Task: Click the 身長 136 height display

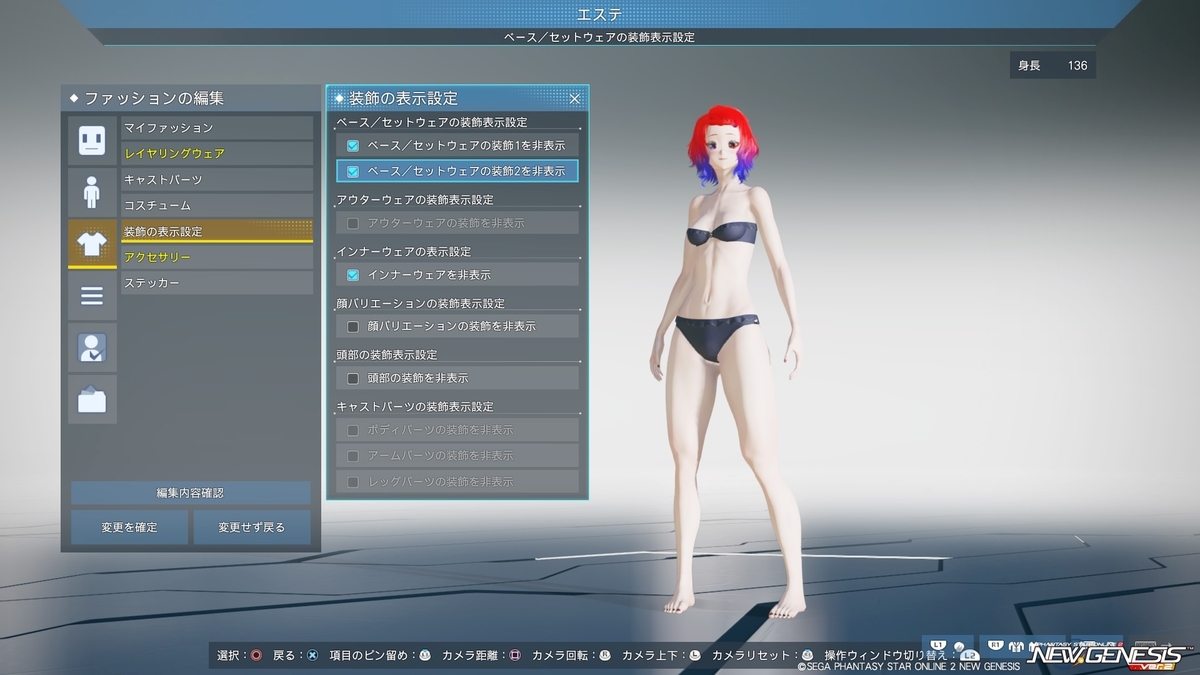Action: click(1053, 66)
